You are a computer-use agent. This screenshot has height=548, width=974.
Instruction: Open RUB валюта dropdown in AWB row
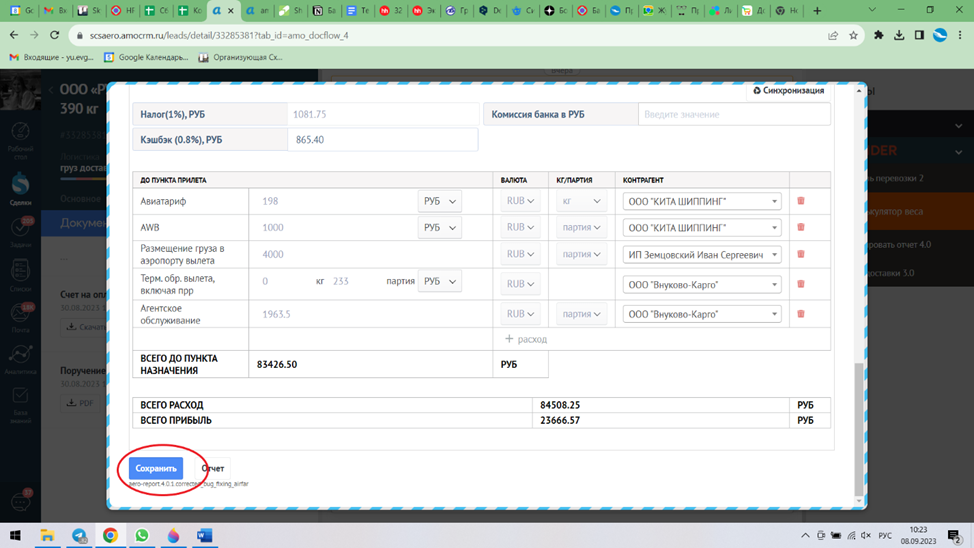520,227
